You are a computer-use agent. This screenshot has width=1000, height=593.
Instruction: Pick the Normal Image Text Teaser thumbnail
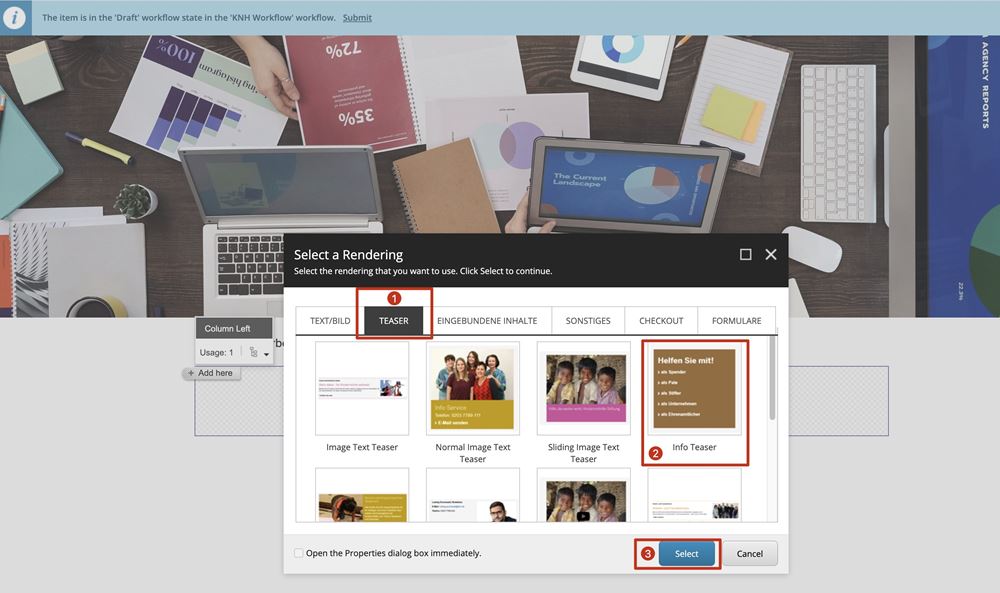(x=473, y=389)
